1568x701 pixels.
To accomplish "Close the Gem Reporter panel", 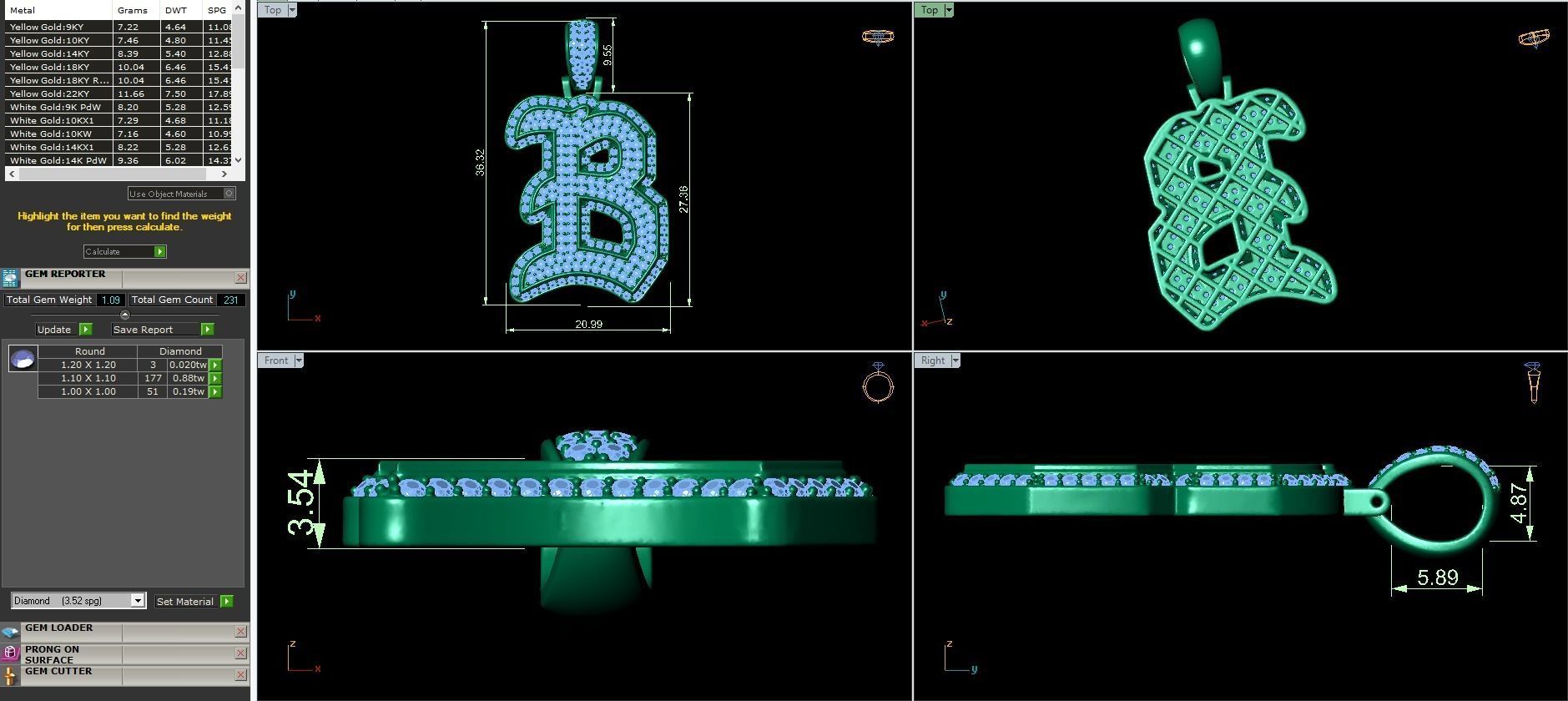I will tap(240, 278).
